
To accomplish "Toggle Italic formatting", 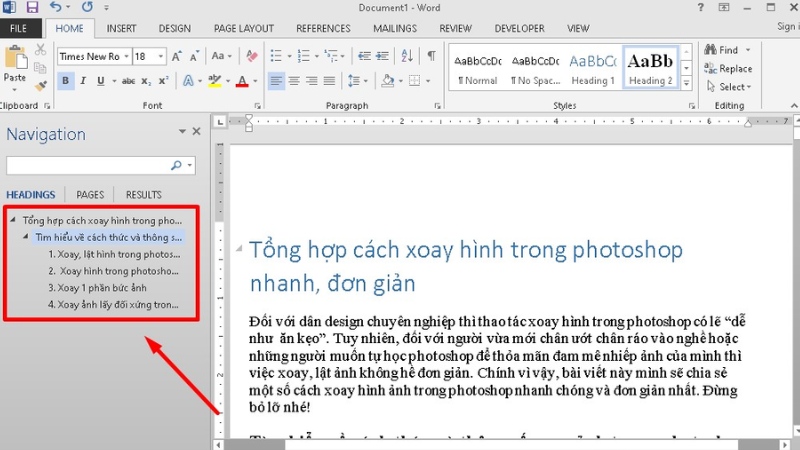I will pos(83,81).
